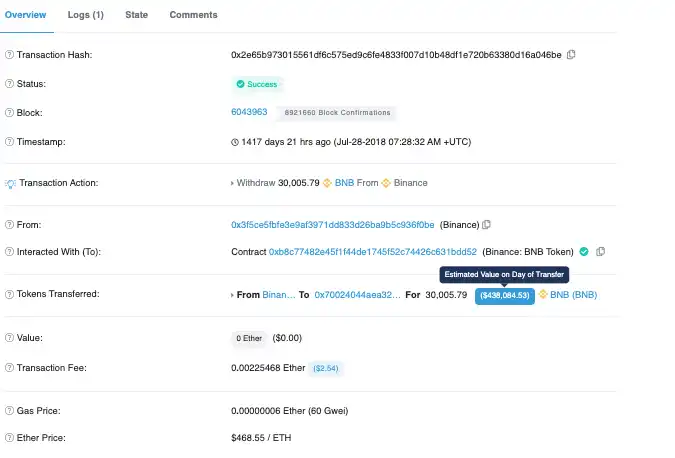Screen dimensions: 675x458
Task: Copy the transaction hash to clipboard
Action: pos(571,55)
